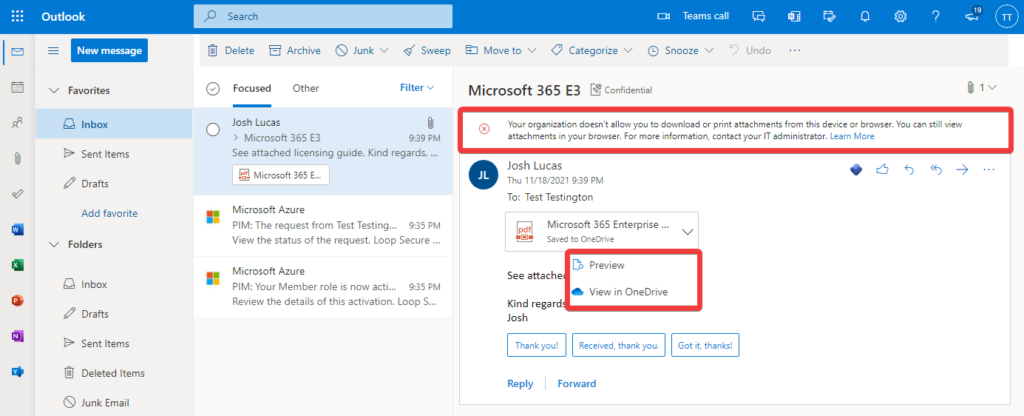Launch Excel from the left rail

pyautogui.click(x=18, y=265)
